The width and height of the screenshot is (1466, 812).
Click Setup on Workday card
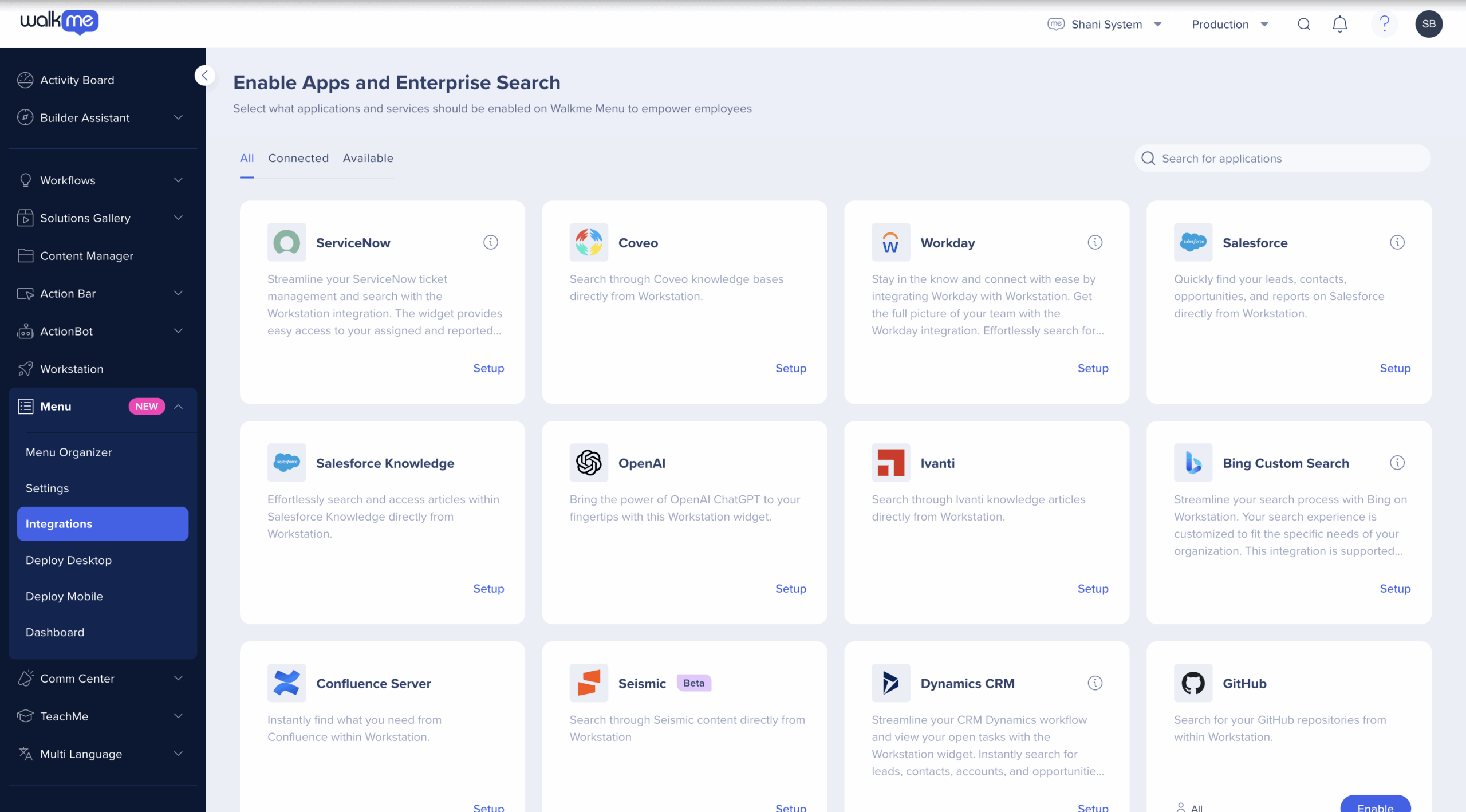pos(1093,368)
